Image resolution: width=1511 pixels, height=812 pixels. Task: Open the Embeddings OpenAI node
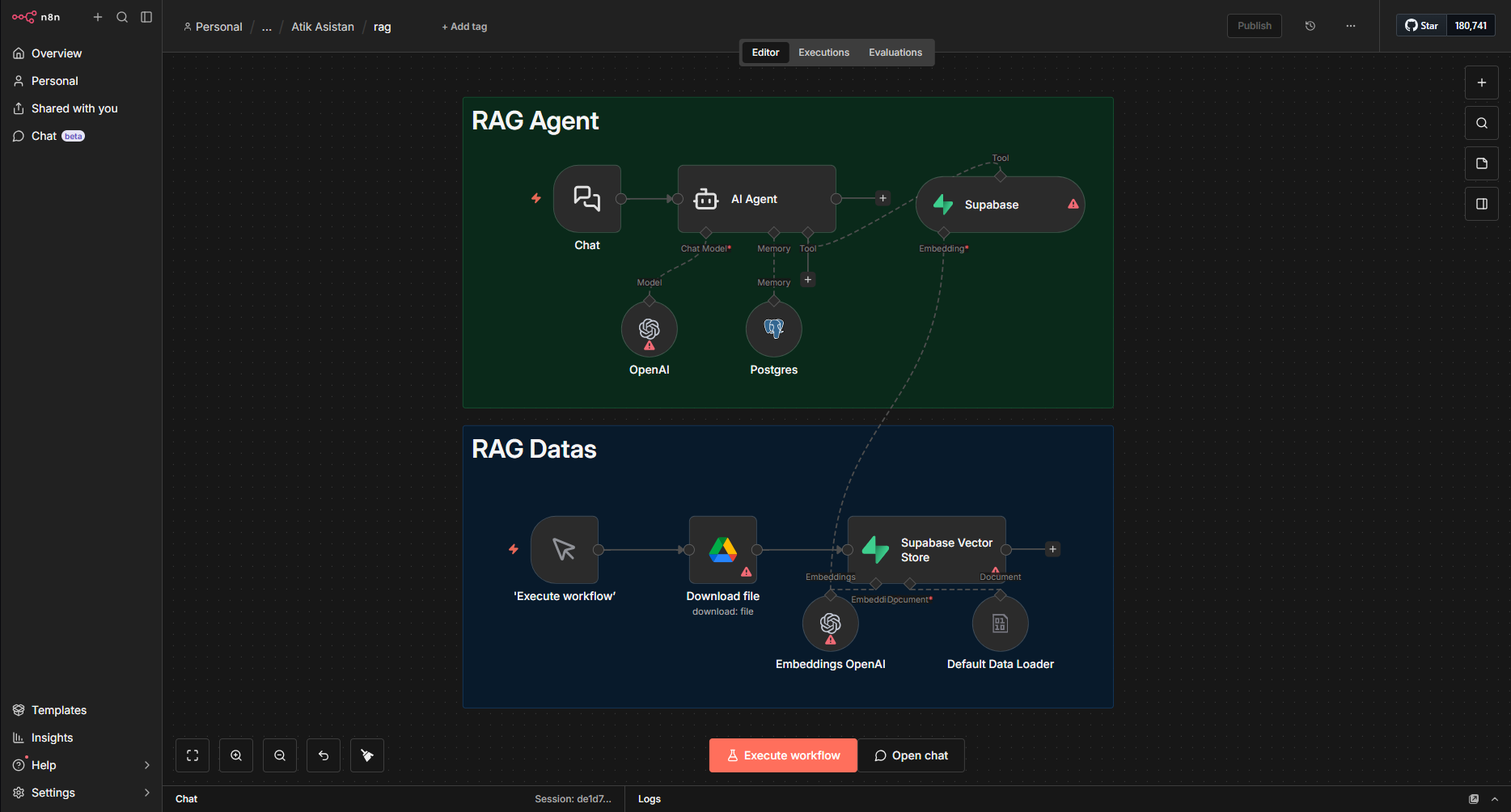[830, 623]
